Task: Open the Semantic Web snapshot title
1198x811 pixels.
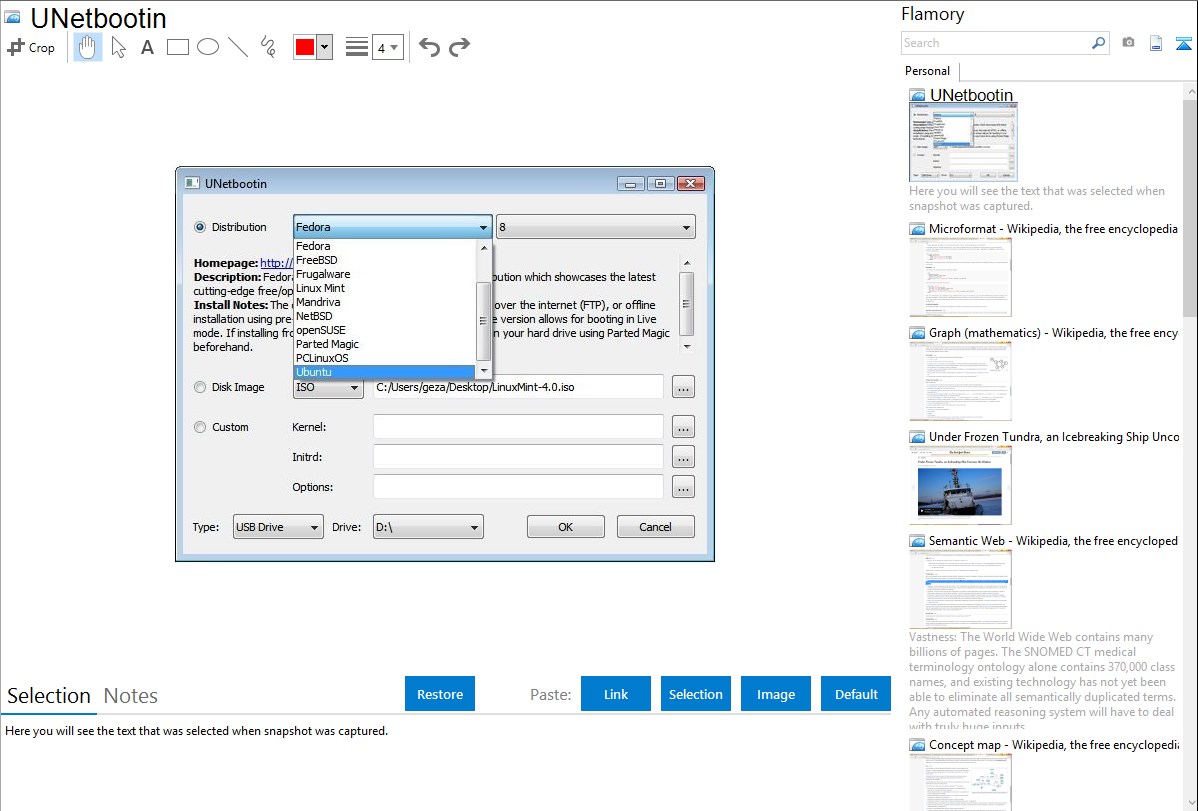Action: pyautogui.click(x=1053, y=541)
